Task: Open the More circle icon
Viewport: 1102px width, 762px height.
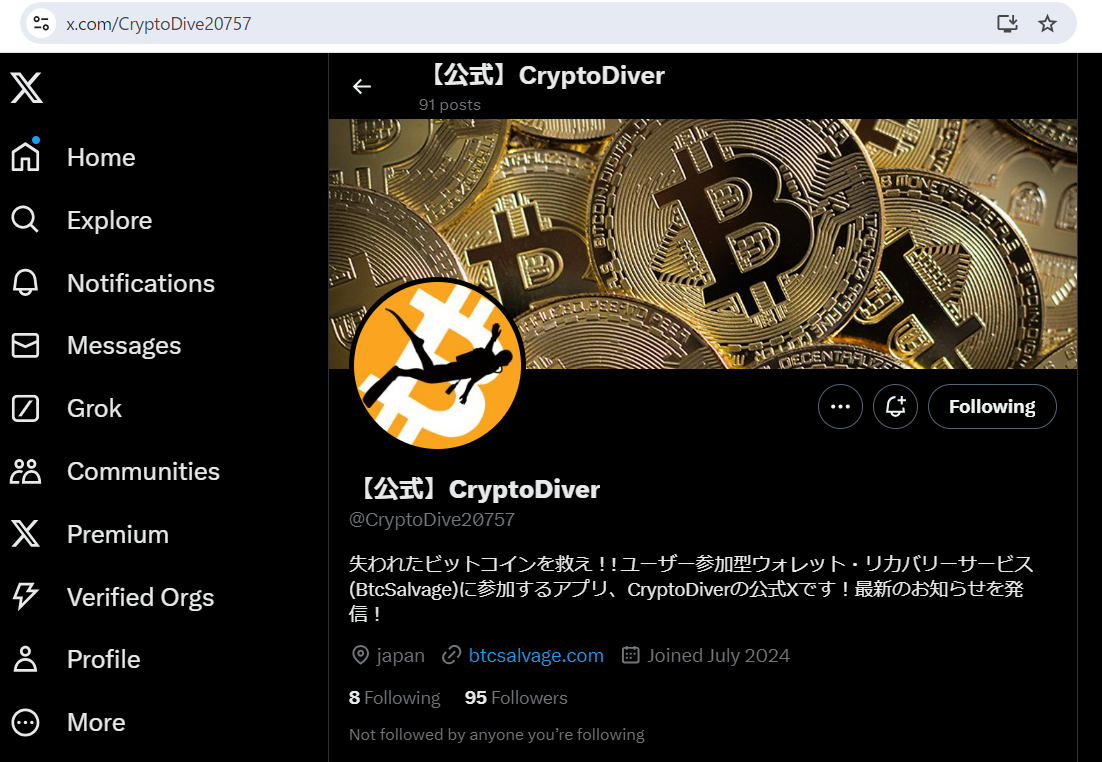Action: pos(25,722)
